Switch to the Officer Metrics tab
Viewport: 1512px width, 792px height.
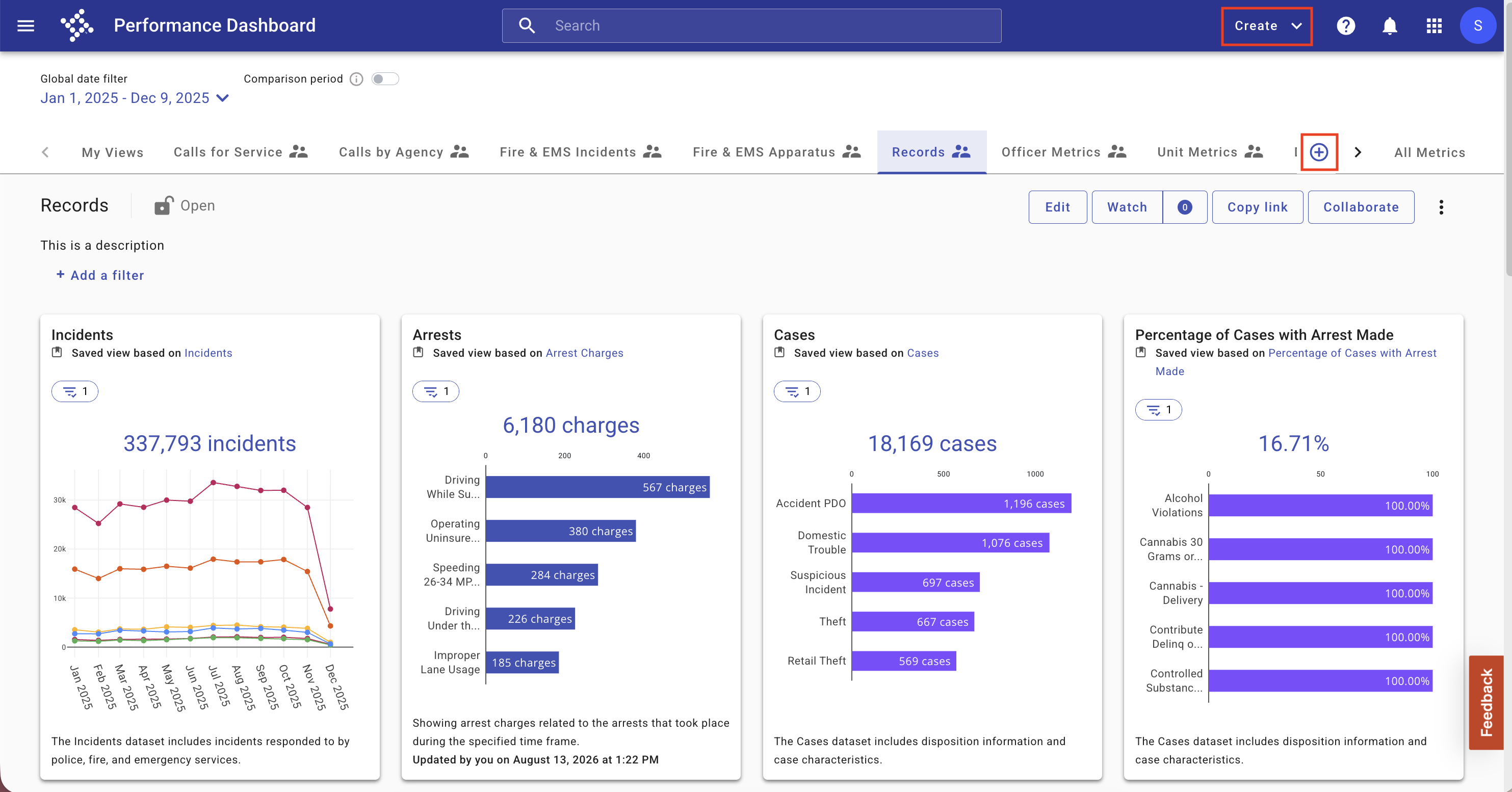point(1063,152)
